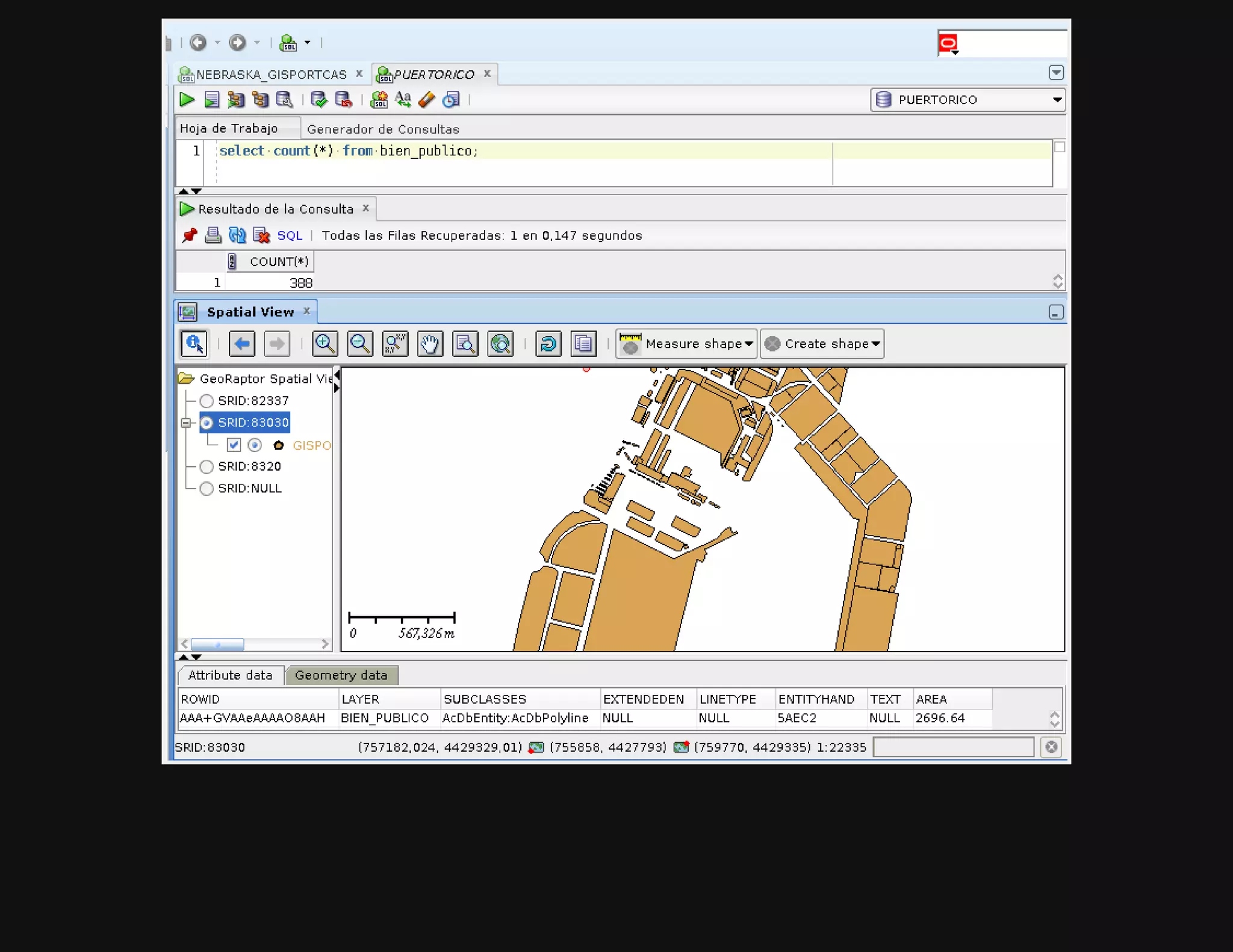Click the eraser clear worksheet icon
1233x952 pixels.
426,100
